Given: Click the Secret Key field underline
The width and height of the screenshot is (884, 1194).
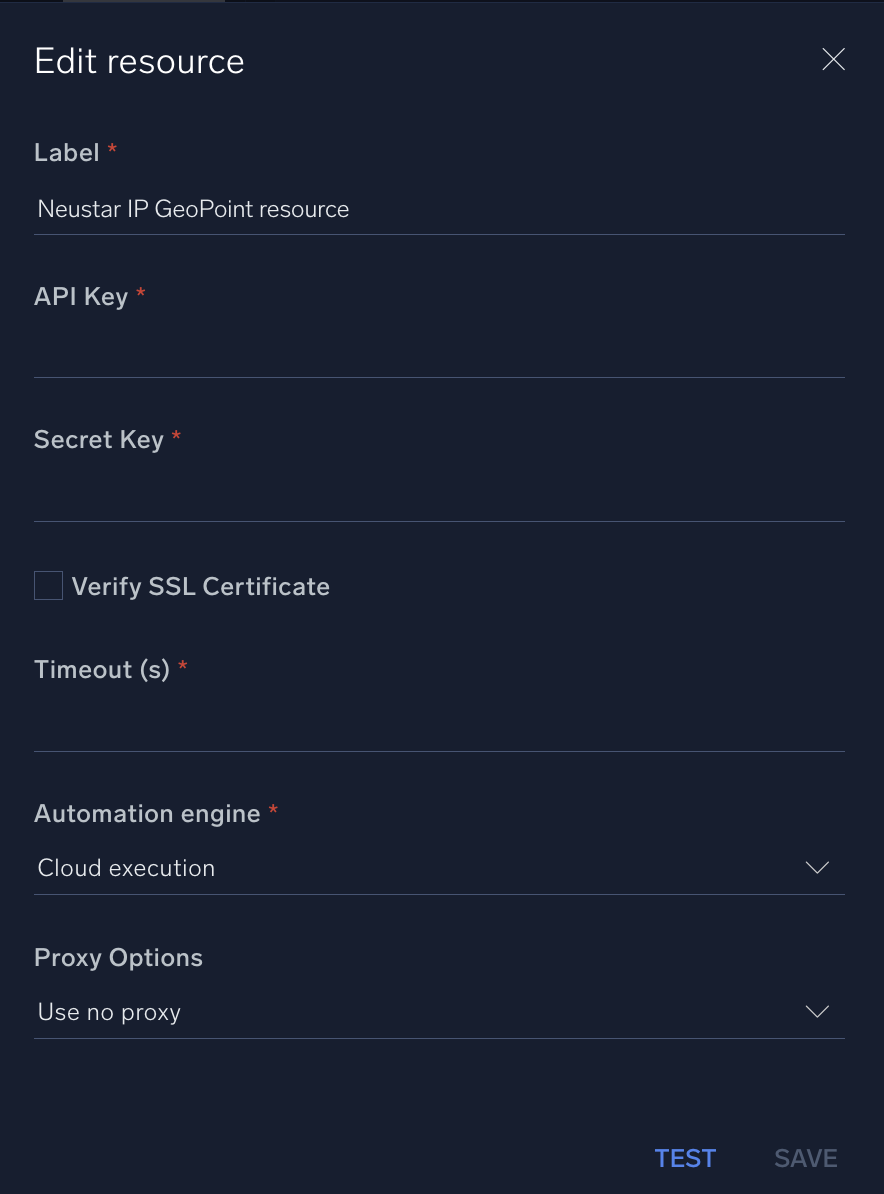Looking at the screenshot, I should click(440, 520).
